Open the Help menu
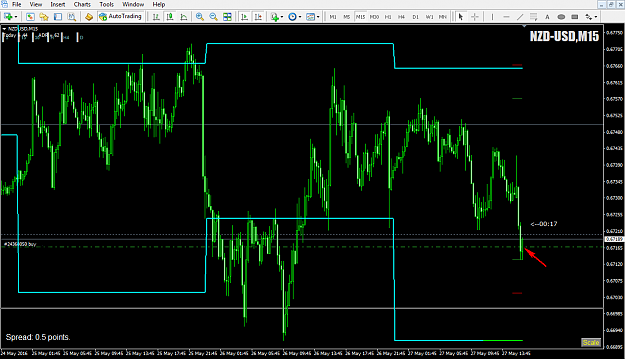 click(159, 4)
